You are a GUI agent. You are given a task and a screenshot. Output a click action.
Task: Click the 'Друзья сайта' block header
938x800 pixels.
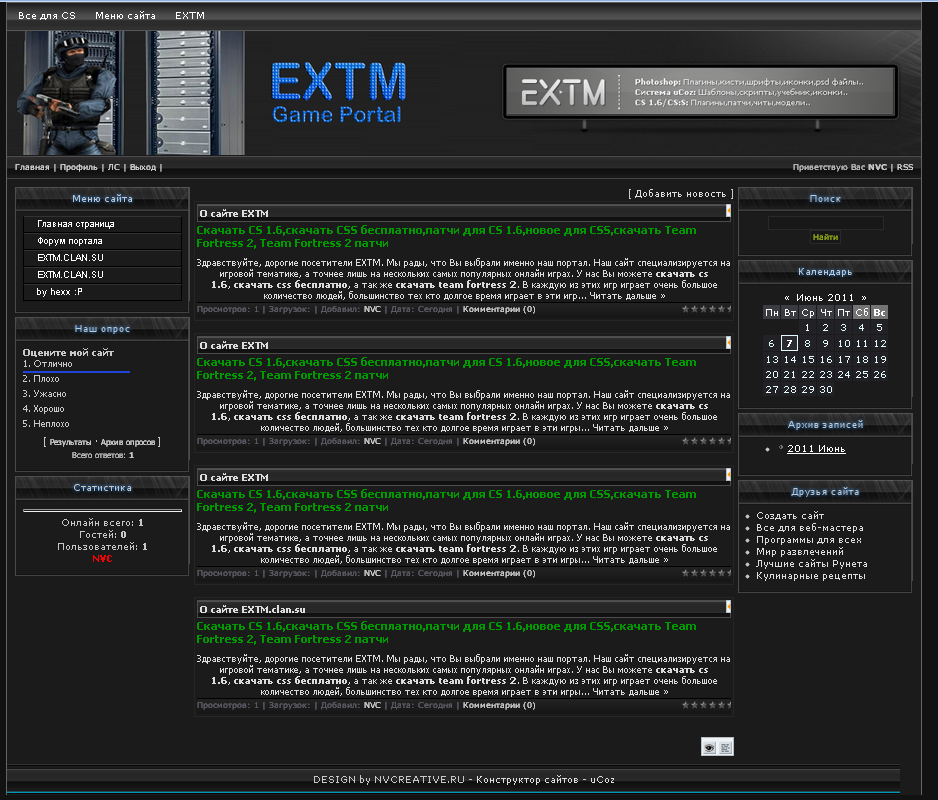[x=825, y=492]
